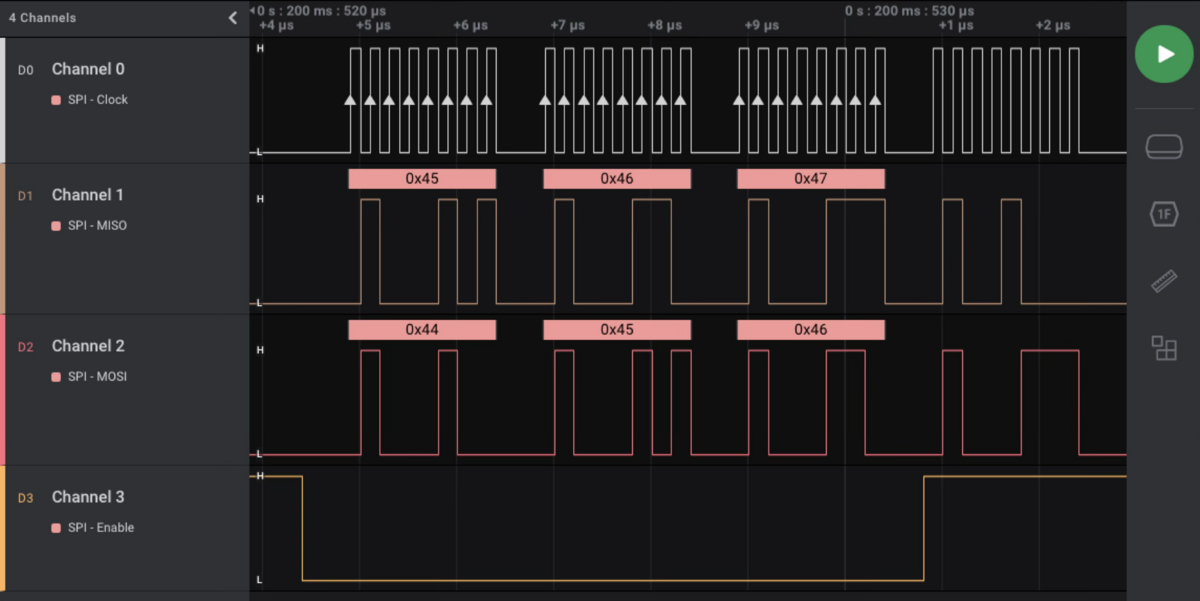The image size is (1200, 601).
Task: Select the 0x44 decoded byte on MOSI
Action: click(x=422, y=329)
